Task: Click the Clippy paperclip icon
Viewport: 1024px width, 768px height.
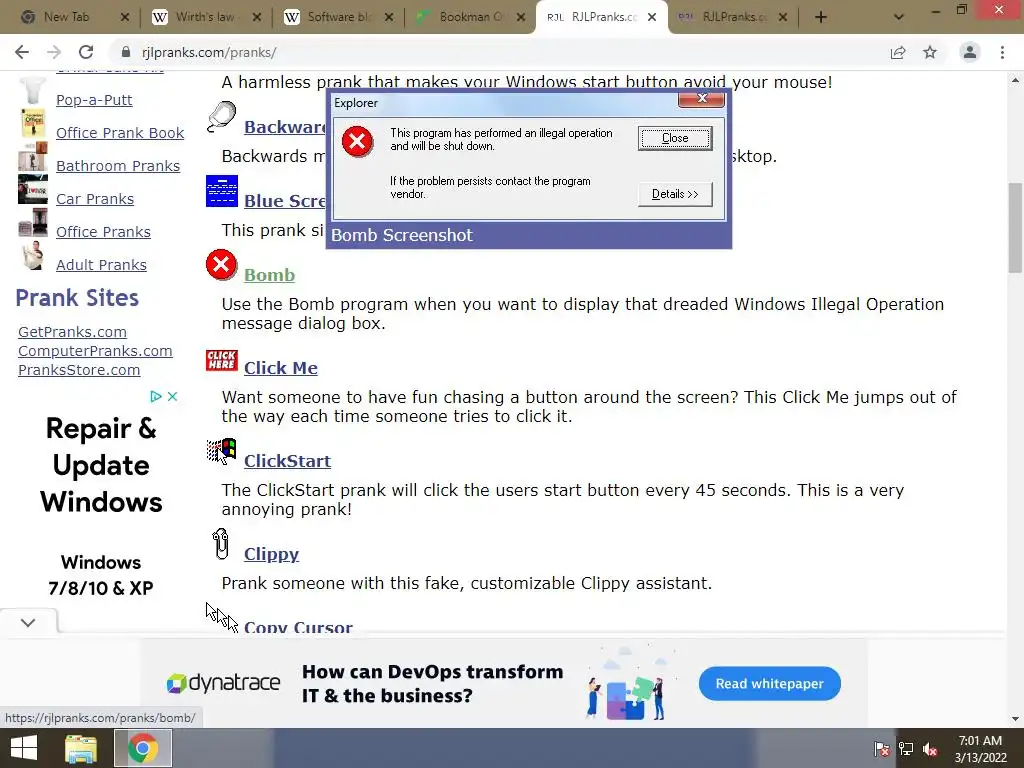Action: [221, 545]
